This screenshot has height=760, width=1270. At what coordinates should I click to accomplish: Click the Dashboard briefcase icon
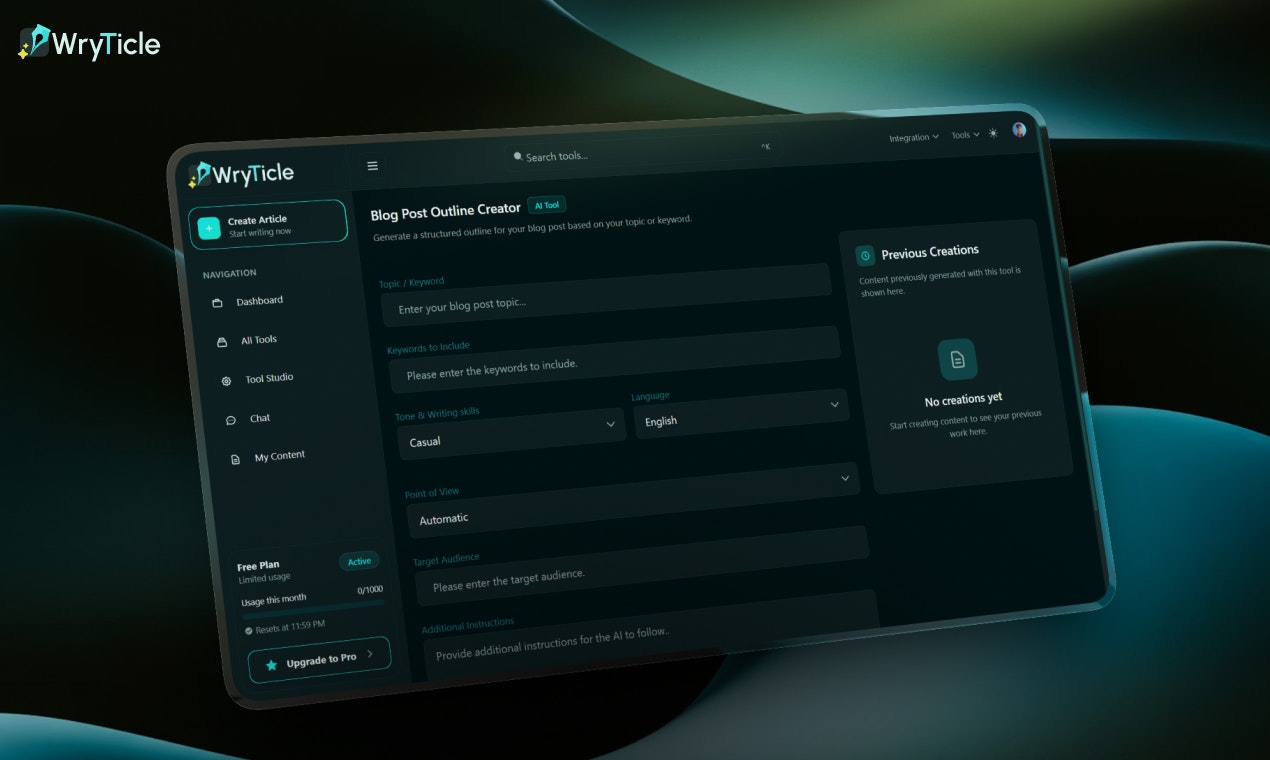click(x=217, y=303)
